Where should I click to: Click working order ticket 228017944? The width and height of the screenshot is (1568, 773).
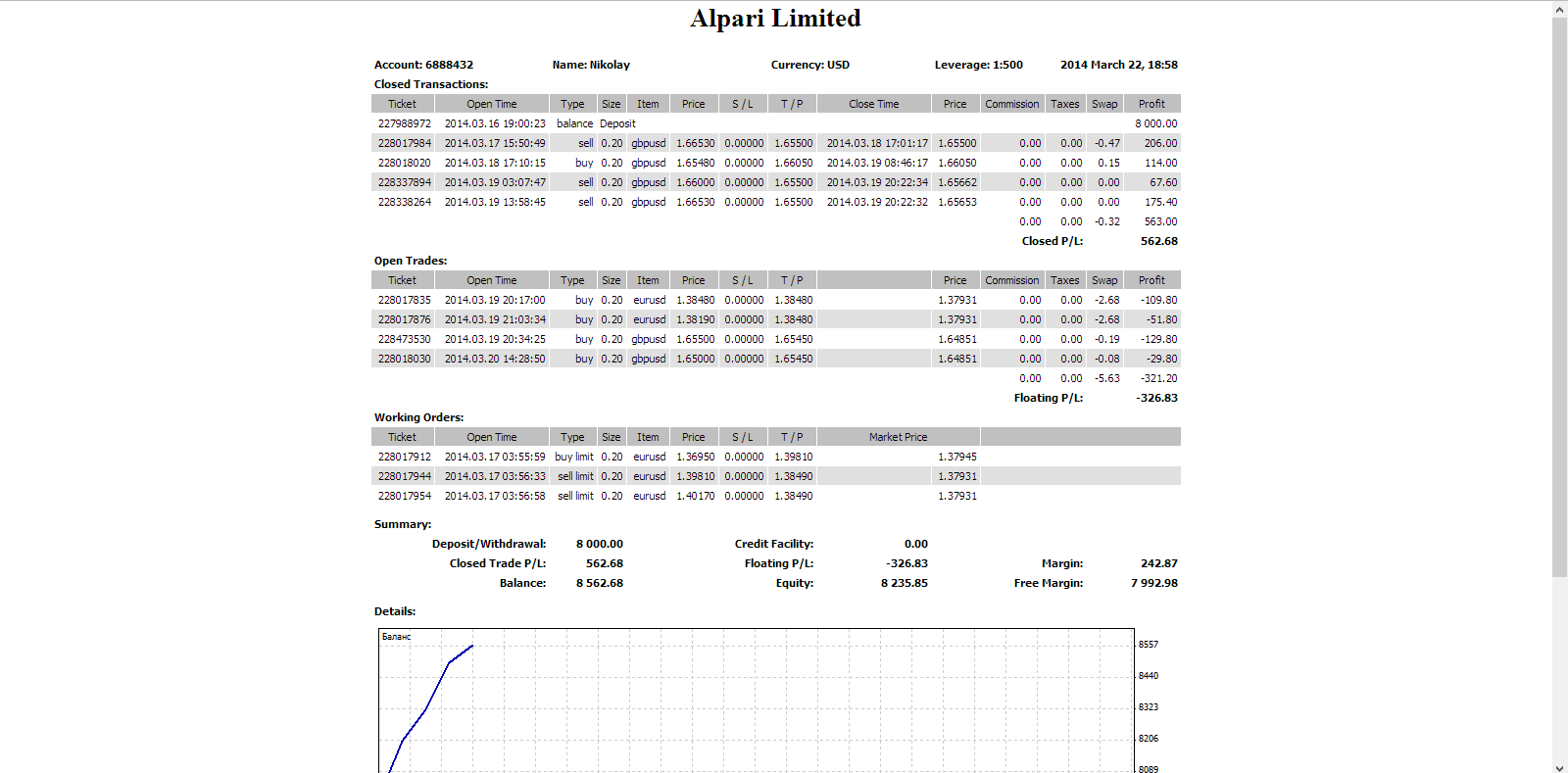click(x=405, y=476)
